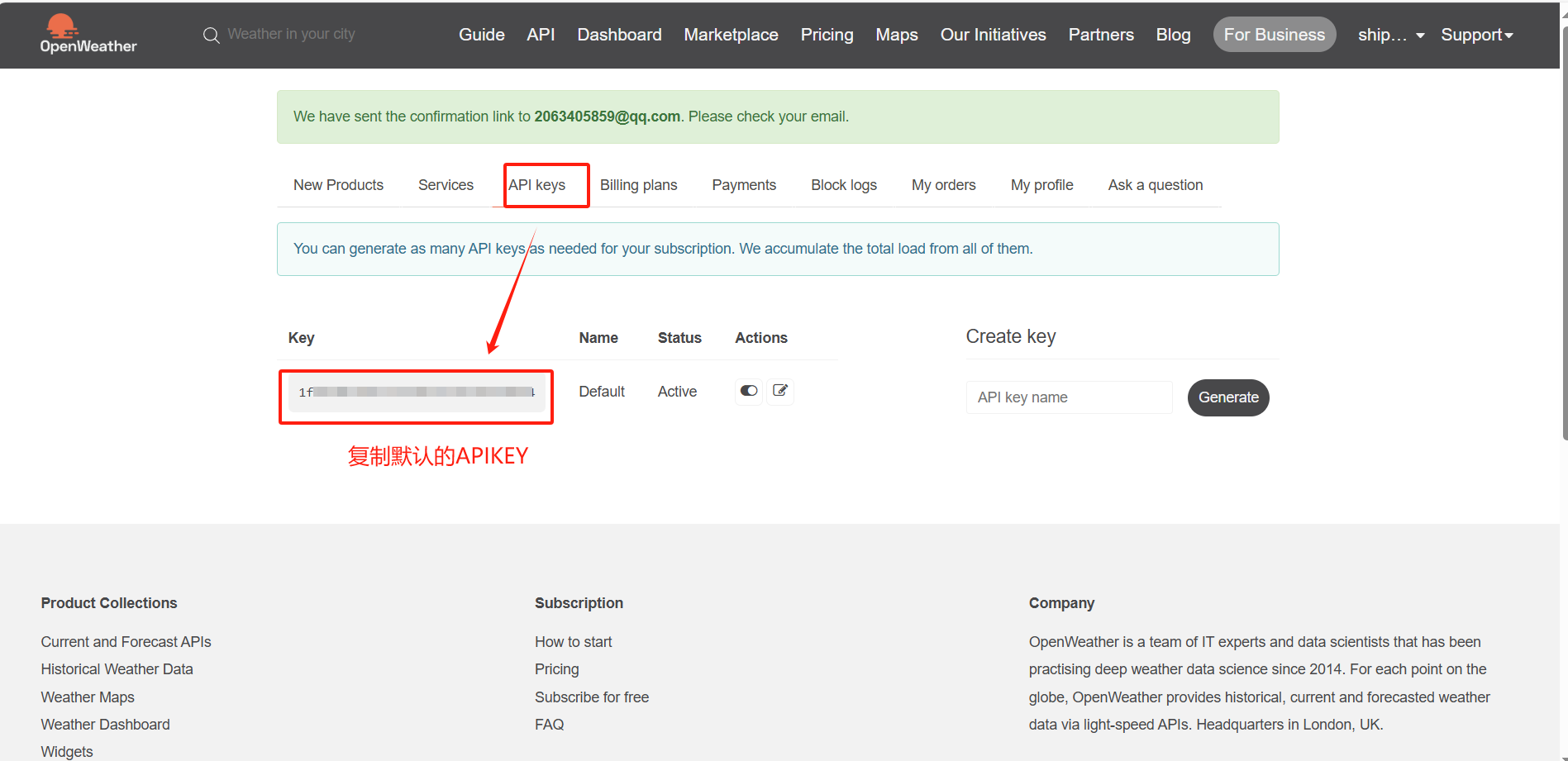Open Historical Weather Data link

(x=117, y=669)
